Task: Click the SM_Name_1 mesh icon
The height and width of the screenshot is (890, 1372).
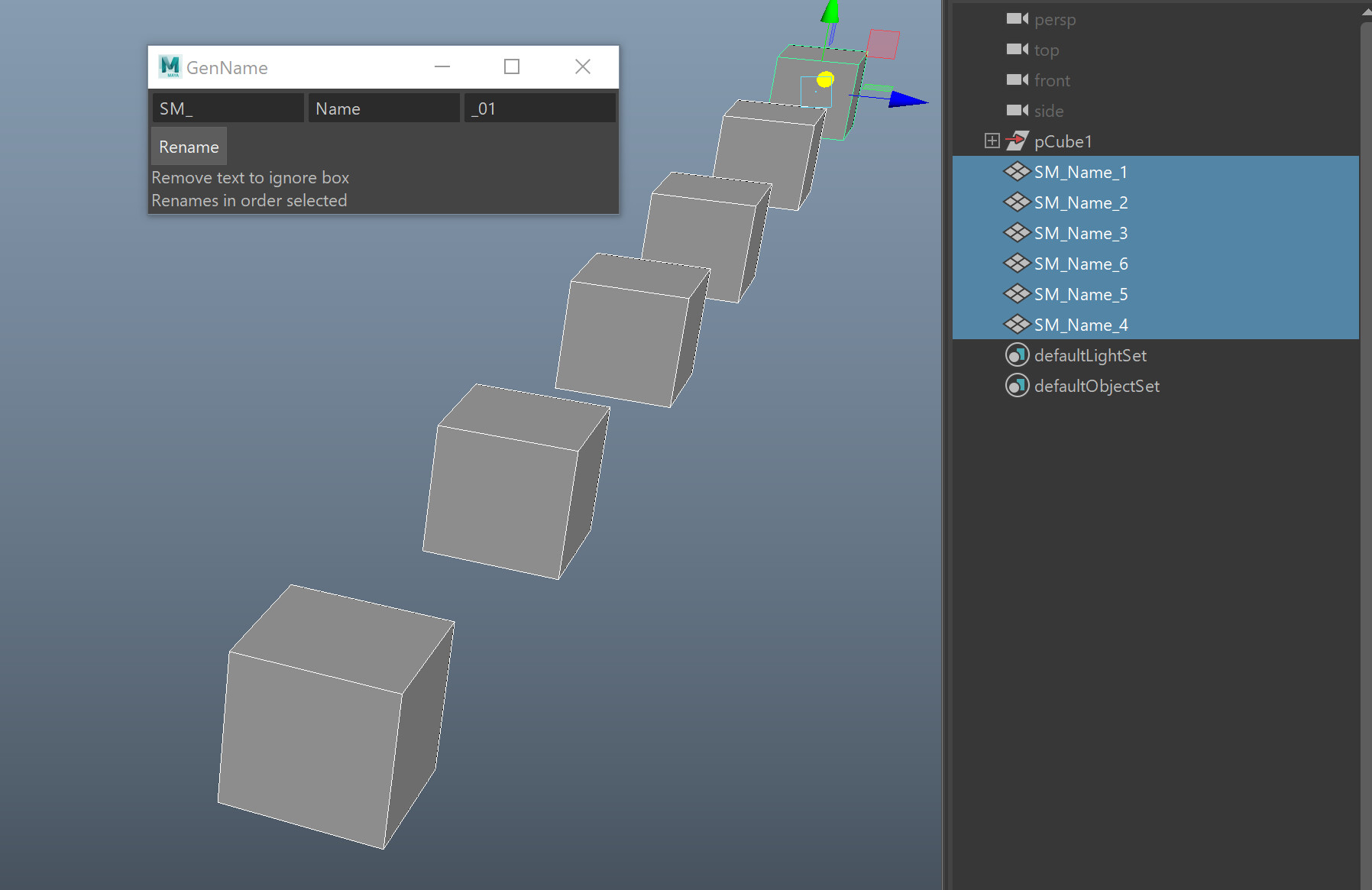Action: click(1017, 171)
